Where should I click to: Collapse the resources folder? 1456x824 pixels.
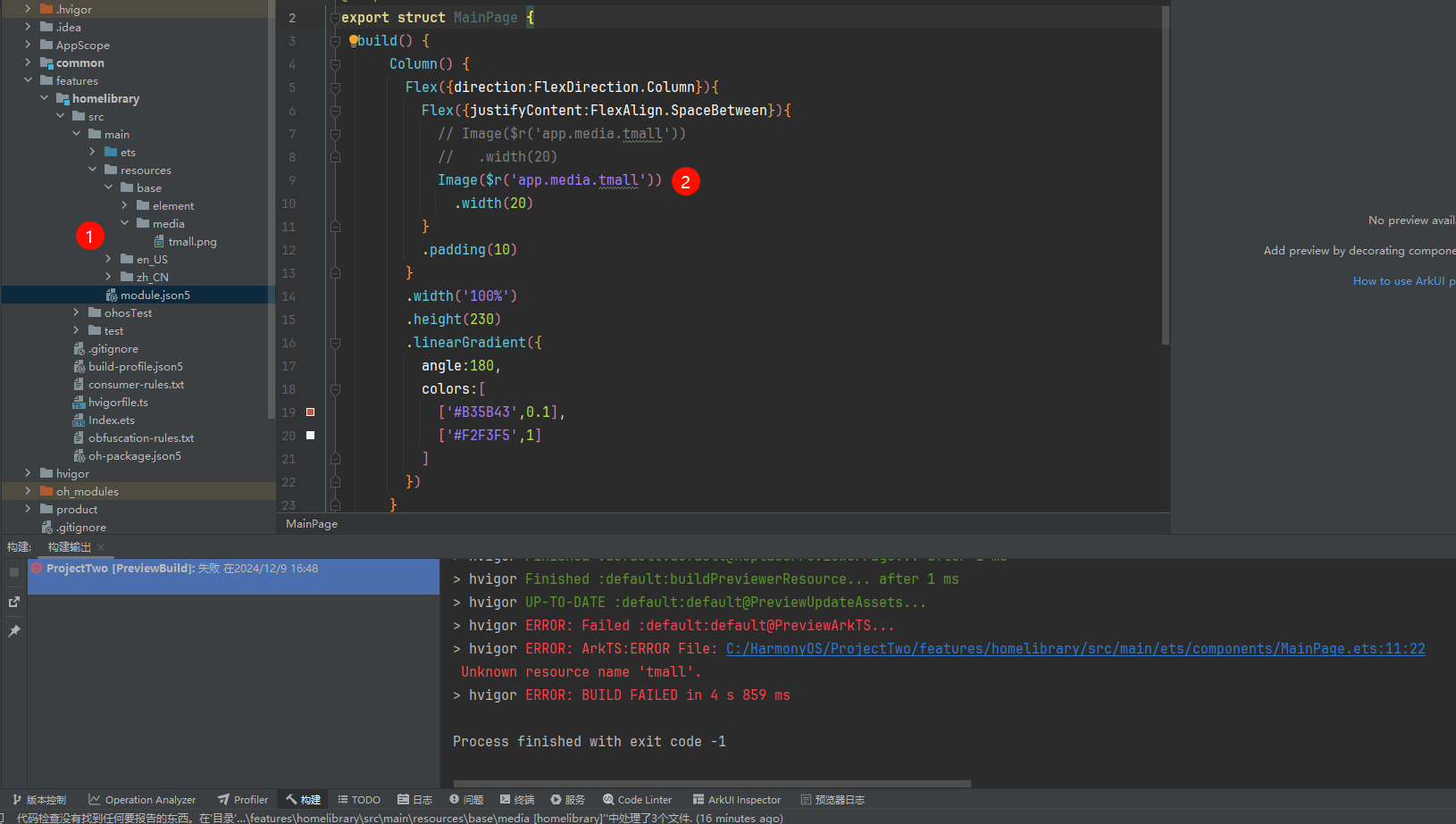pyautogui.click(x=92, y=170)
